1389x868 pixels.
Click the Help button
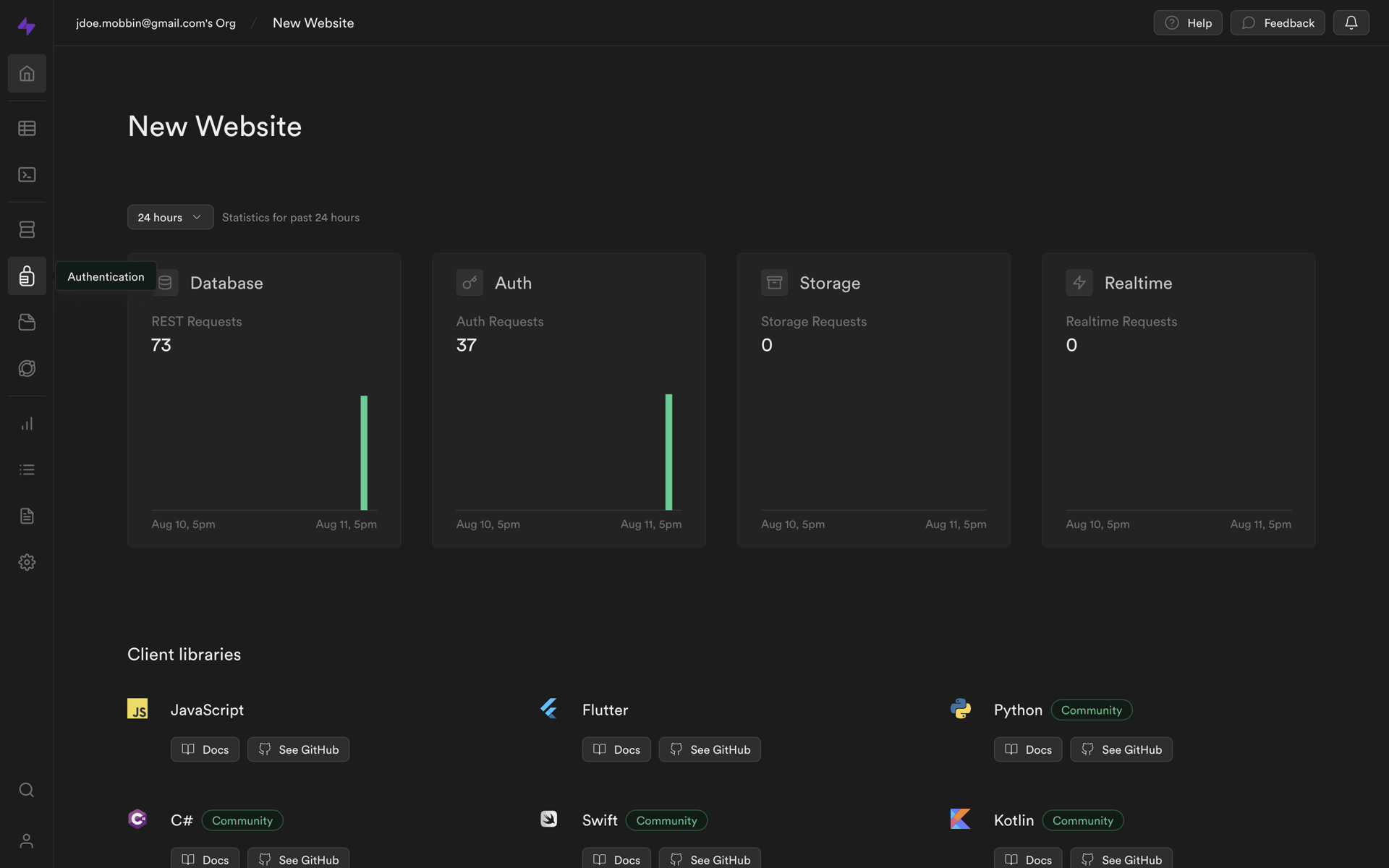tap(1187, 22)
